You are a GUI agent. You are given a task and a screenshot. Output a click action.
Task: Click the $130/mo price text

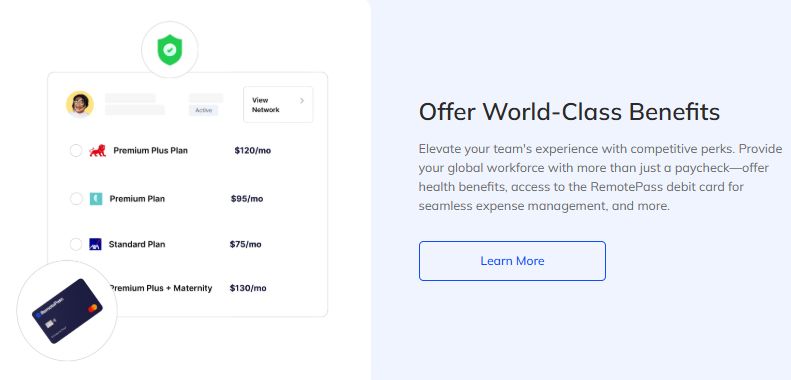point(248,288)
